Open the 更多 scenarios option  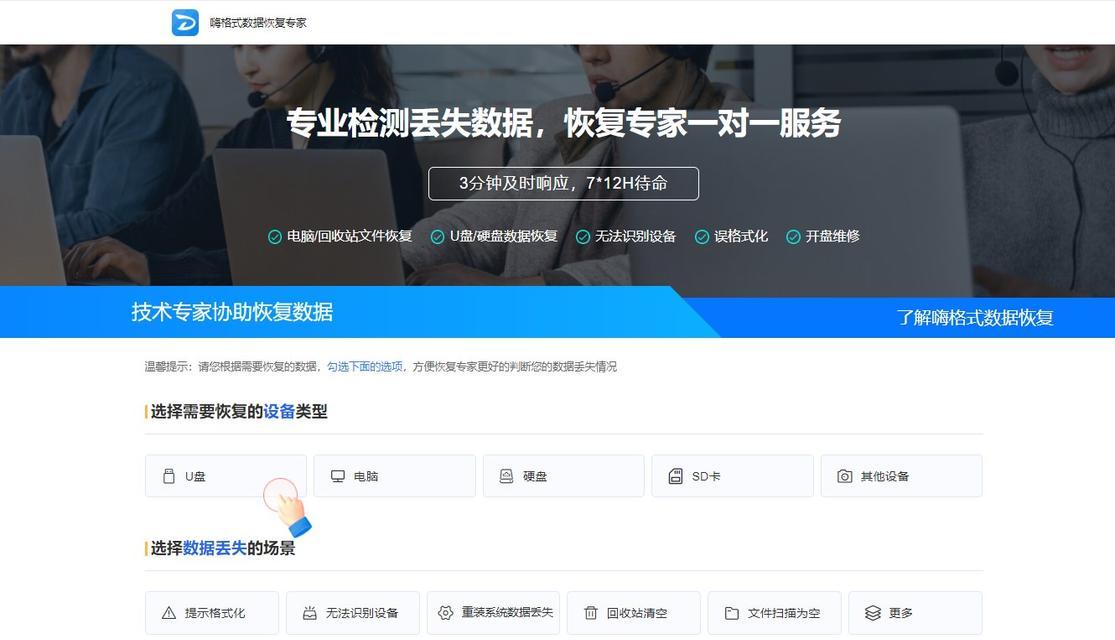[x=915, y=613]
